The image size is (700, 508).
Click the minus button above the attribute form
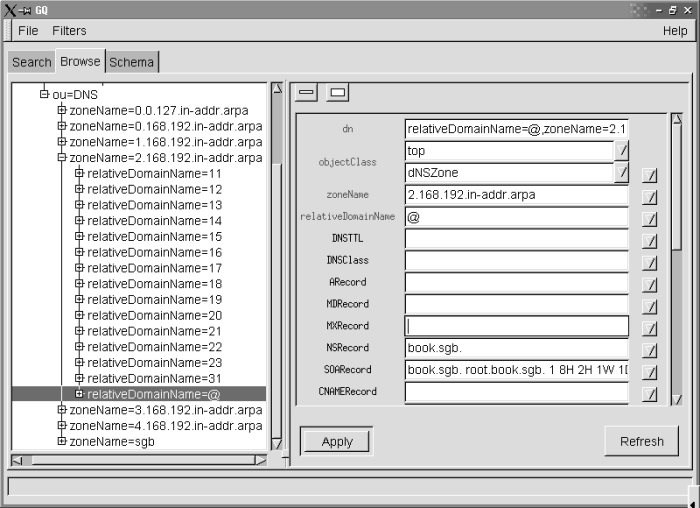(x=307, y=93)
